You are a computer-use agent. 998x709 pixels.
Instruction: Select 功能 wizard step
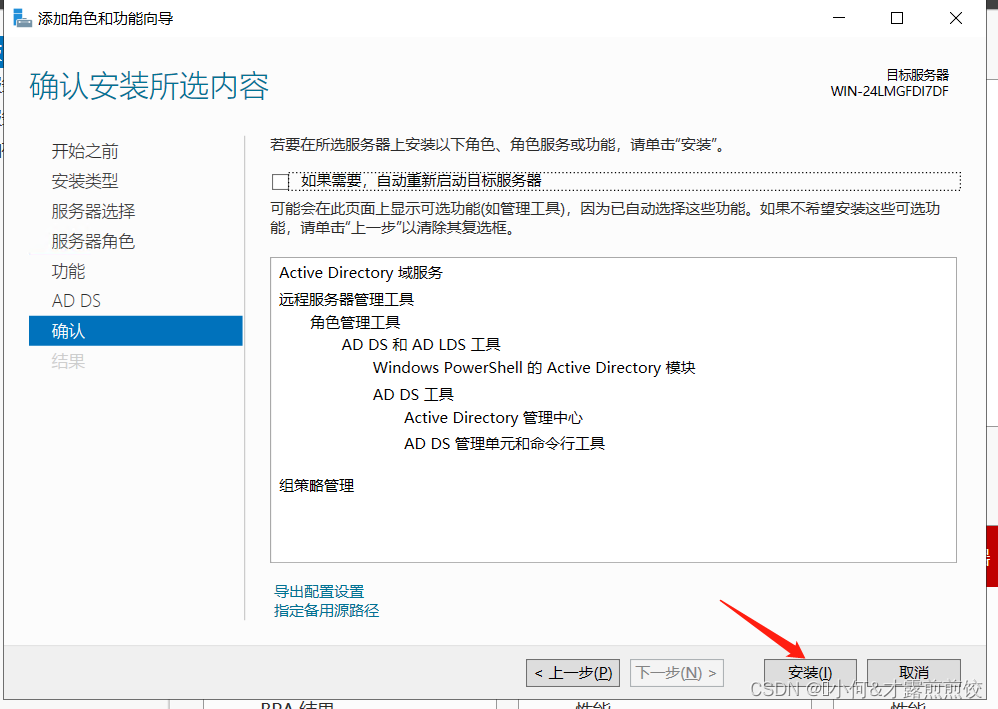(x=68, y=271)
